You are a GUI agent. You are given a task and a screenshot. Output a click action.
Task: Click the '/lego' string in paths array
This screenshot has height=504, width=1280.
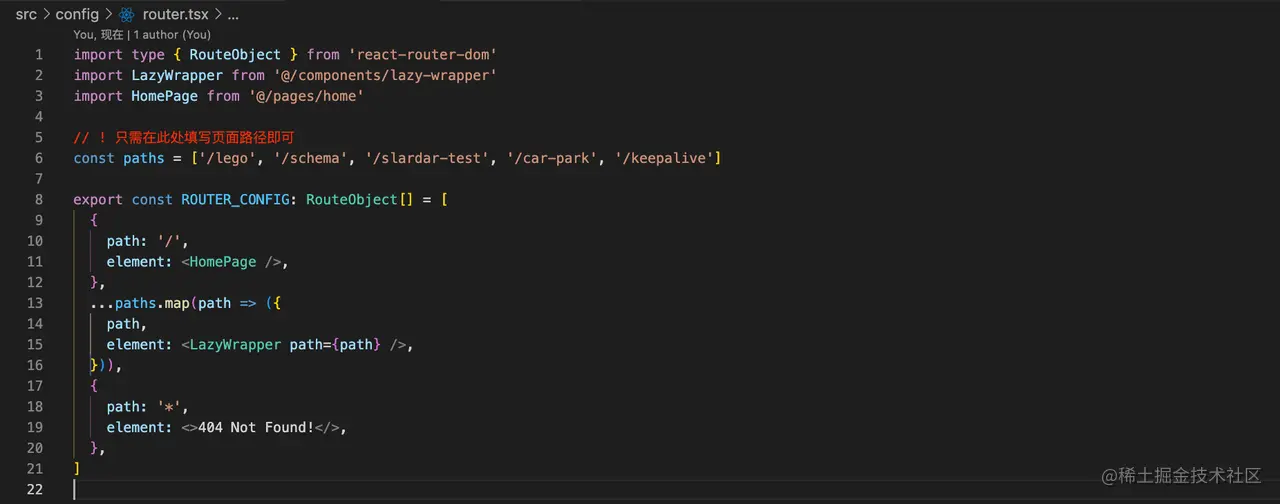227,158
